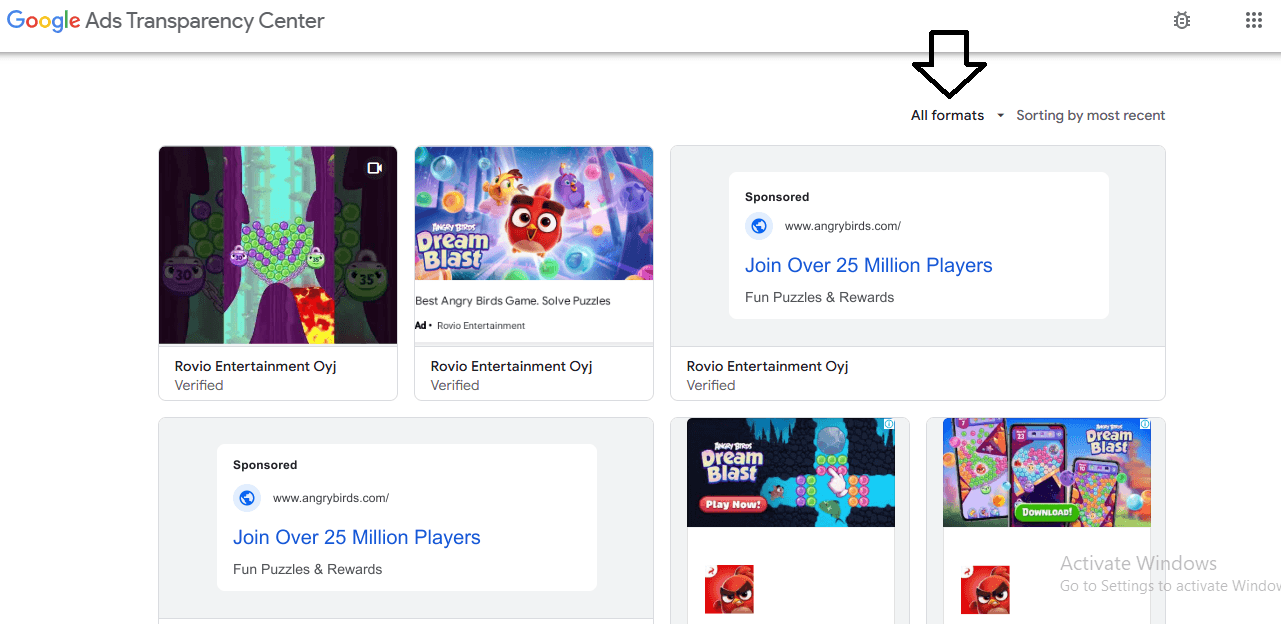The height and width of the screenshot is (624, 1281).
Task: Change the Sorting by most recent option
Action: [1090, 116]
